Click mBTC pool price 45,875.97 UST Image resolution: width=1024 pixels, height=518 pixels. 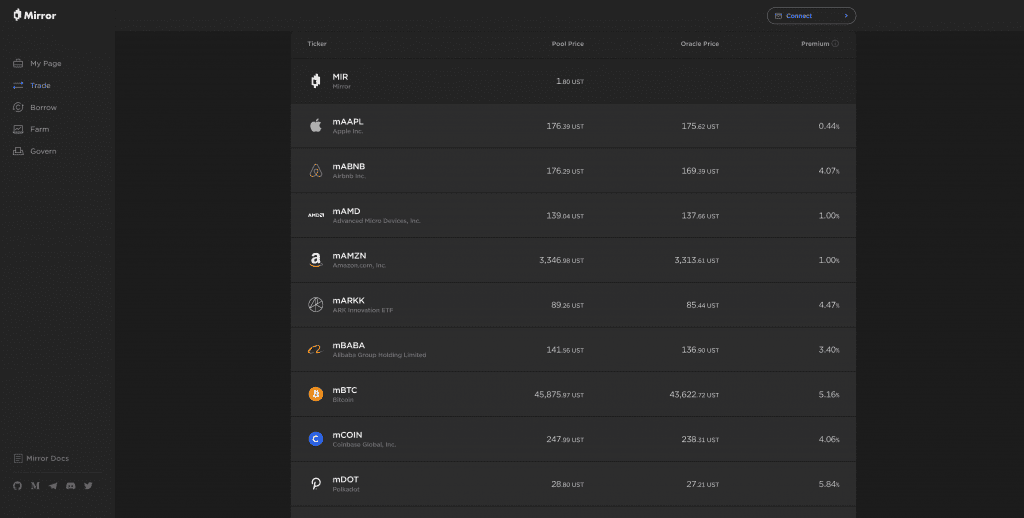[x=559, y=395]
